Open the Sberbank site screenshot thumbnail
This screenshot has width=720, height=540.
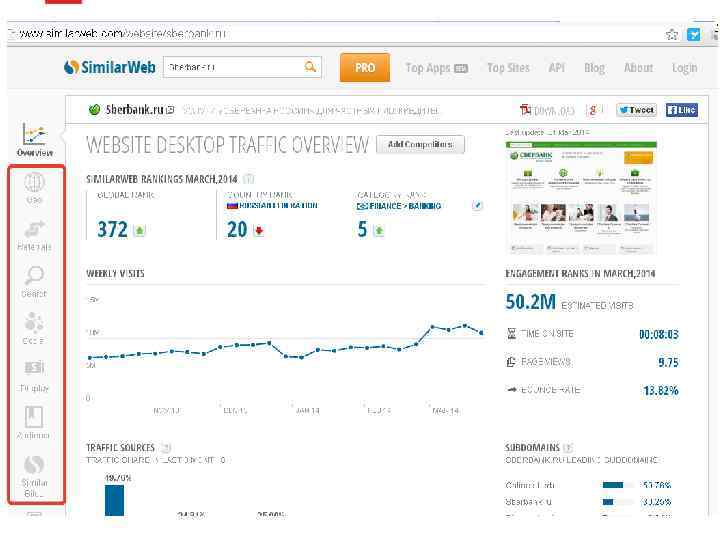[581, 197]
